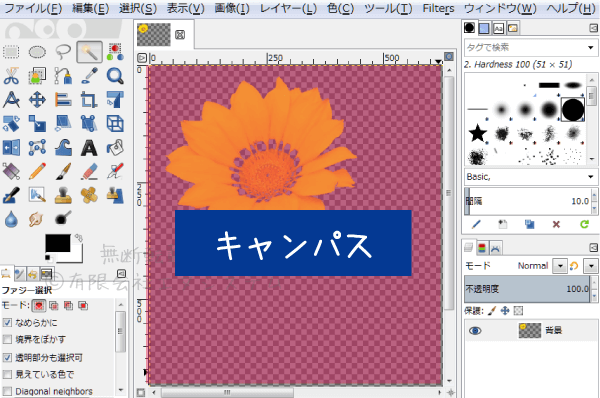Open the layer mode Normal dropdown
Screen dimensions: 600x398
pyautogui.click(x=560, y=266)
